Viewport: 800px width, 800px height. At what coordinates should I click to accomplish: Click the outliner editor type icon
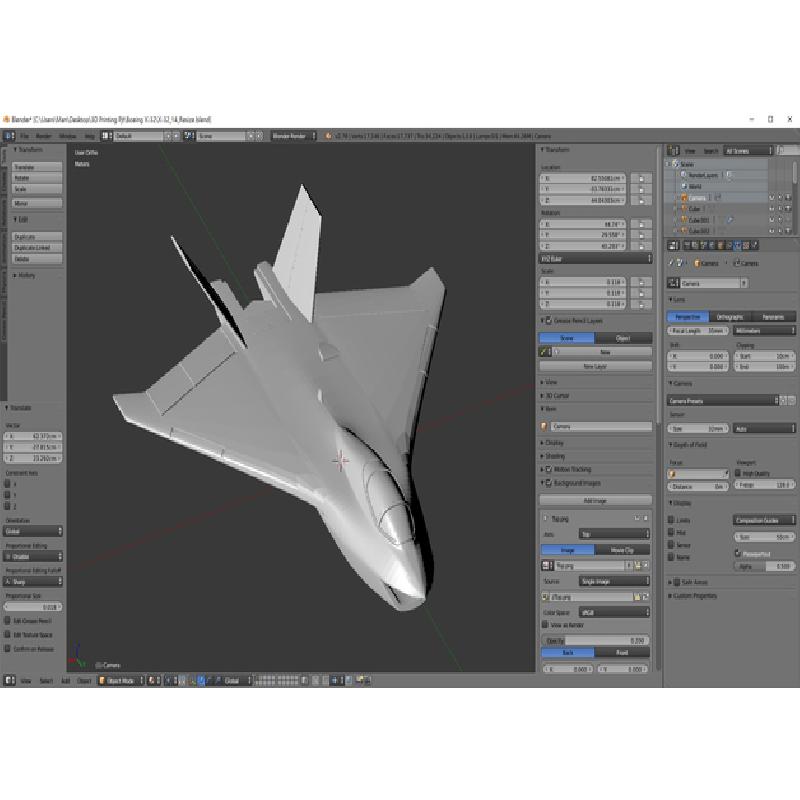click(x=673, y=151)
